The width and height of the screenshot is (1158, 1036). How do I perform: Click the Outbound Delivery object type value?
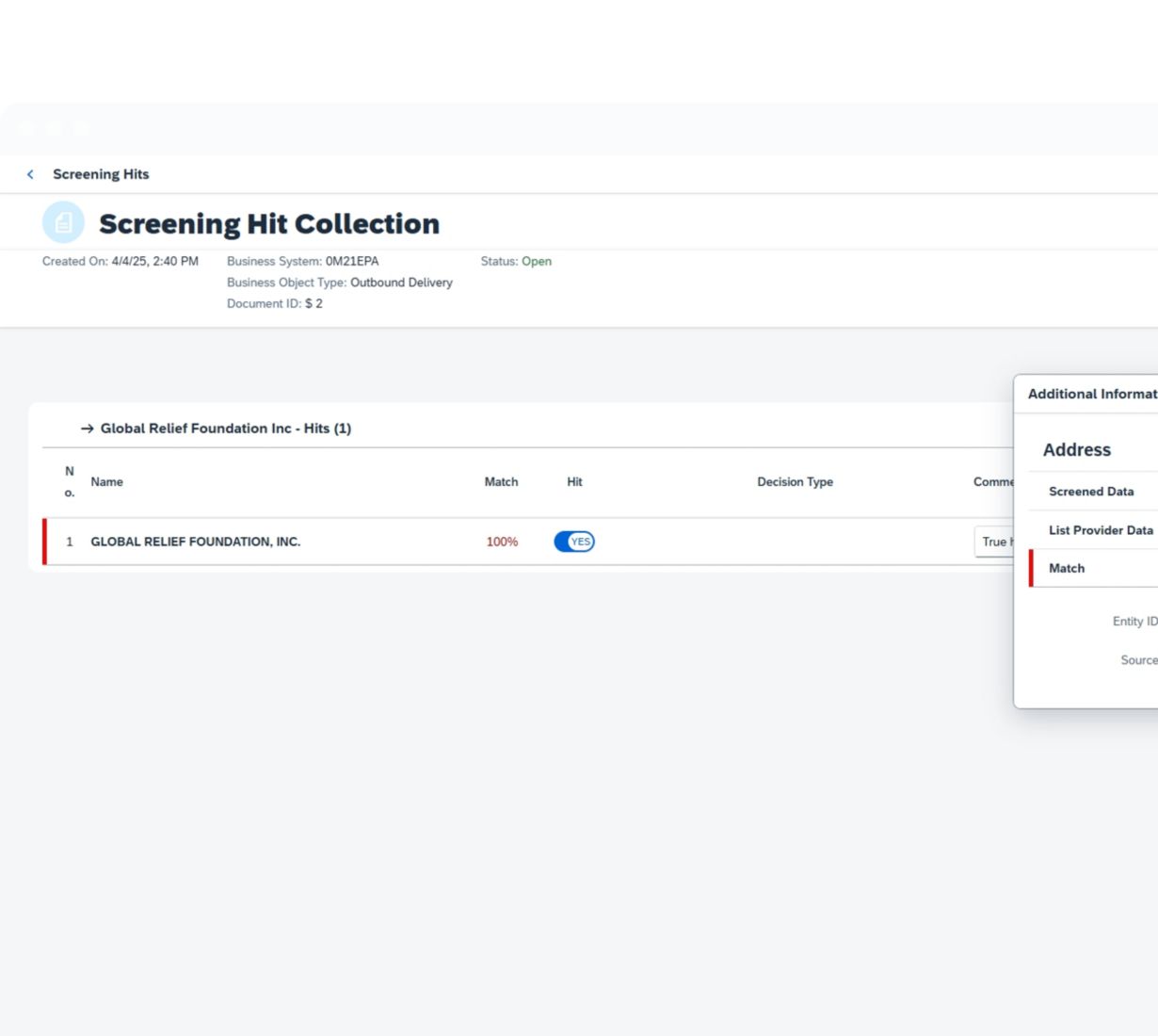(x=401, y=283)
